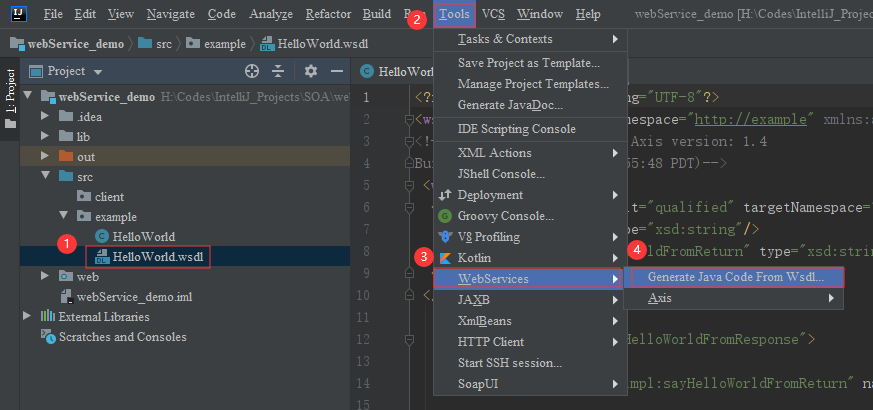This screenshot has height=410, width=873.
Task: Expand External Libraries node
Action: pyautogui.click(x=28, y=316)
